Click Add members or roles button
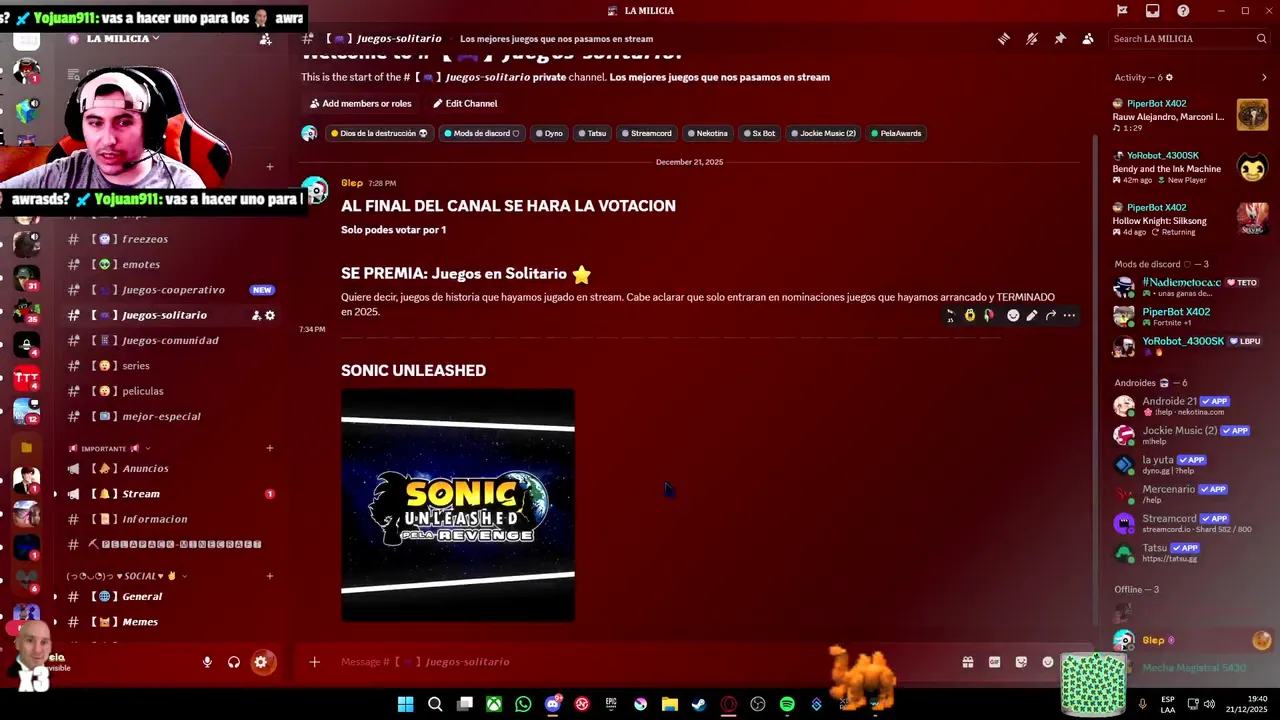This screenshot has width=1280, height=720. [x=361, y=103]
